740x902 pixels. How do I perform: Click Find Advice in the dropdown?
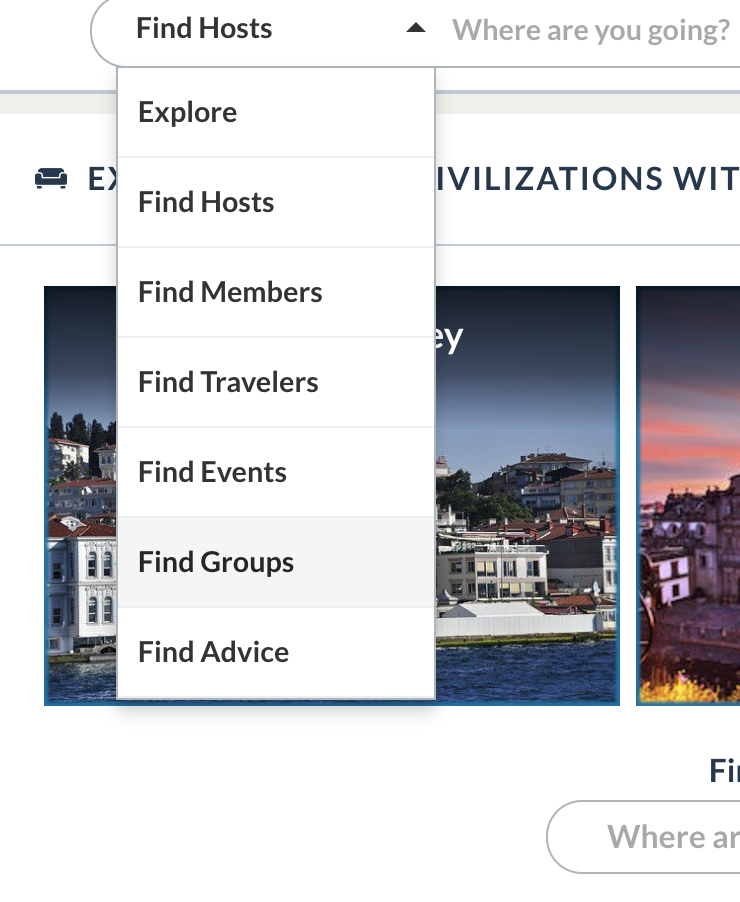click(x=276, y=652)
